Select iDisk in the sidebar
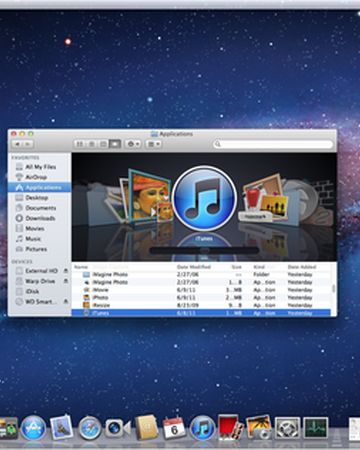 click(x=39, y=291)
